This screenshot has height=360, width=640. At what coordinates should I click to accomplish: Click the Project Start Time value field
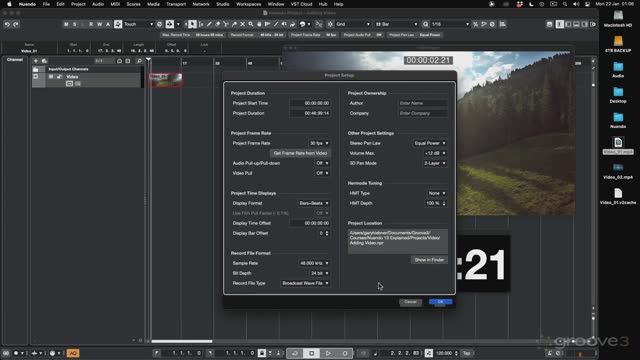[x=310, y=103]
